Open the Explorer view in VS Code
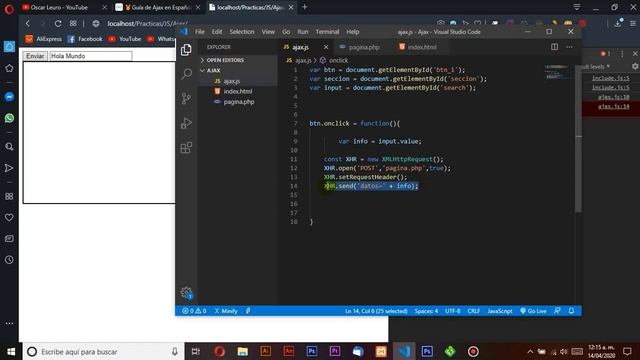This screenshot has width=640, height=360. 186,50
